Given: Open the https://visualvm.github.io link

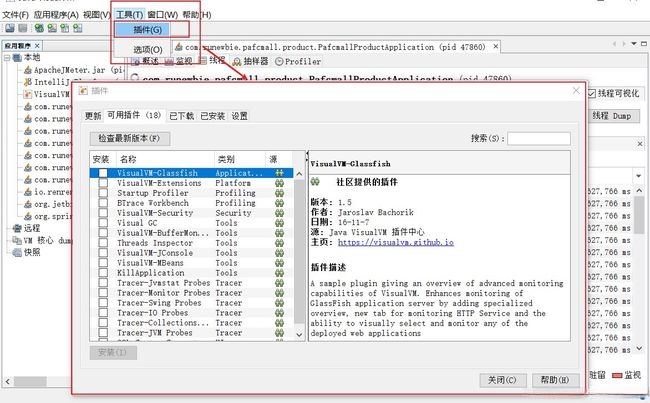Looking at the screenshot, I should [395, 242].
